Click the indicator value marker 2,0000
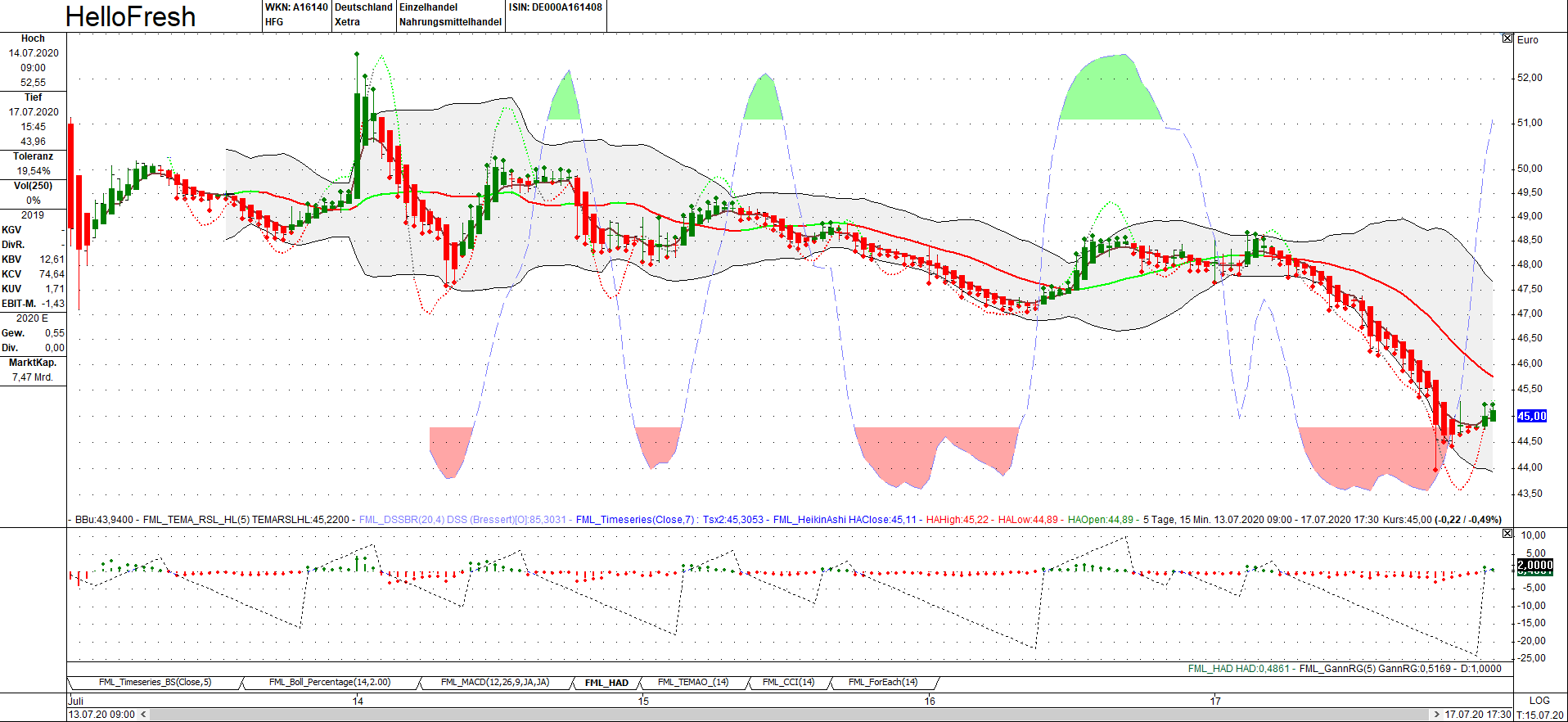 coord(1535,565)
